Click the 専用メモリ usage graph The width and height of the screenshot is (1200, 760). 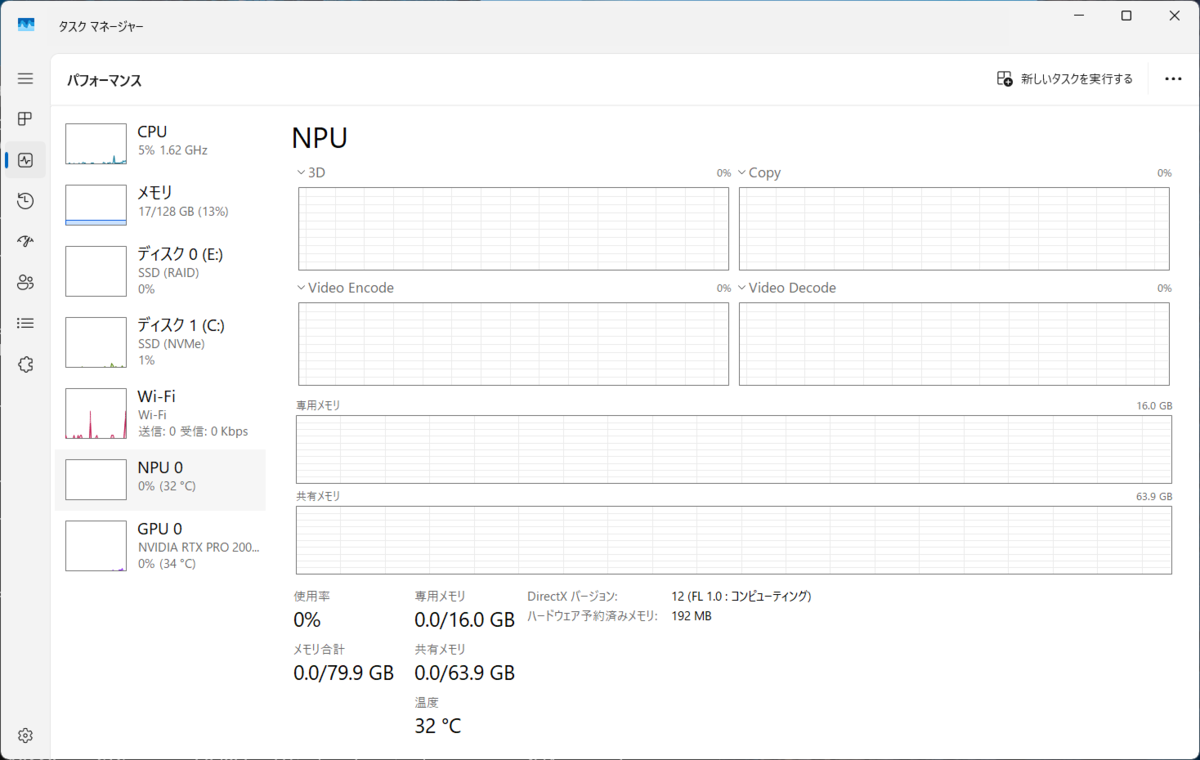click(733, 449)
